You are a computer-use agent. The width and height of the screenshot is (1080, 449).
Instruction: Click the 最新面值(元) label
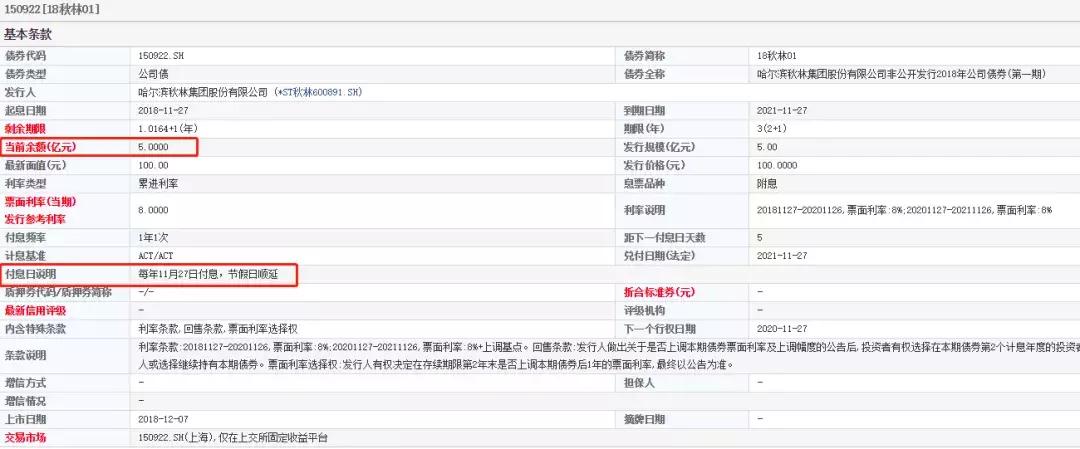pyautogui.click(x=35, y=165)
